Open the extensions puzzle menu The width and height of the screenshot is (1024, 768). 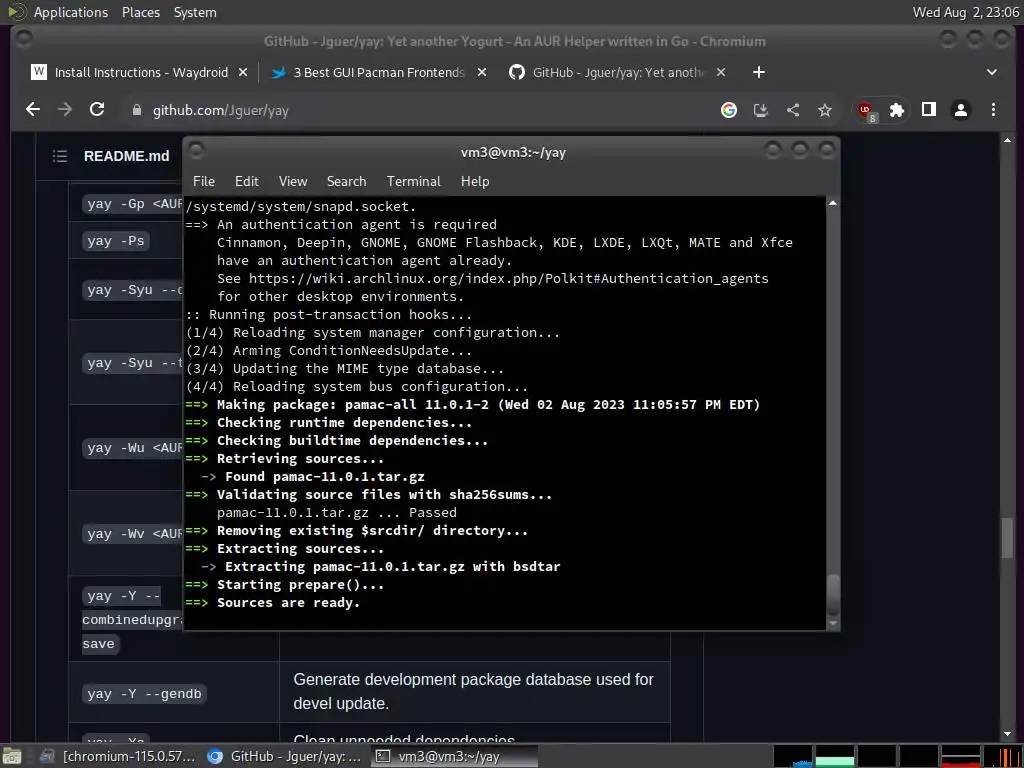point(897,110)
